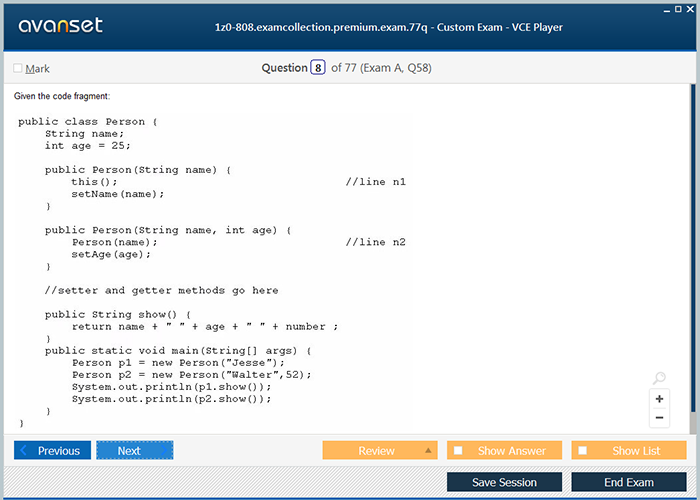Screen dimensions: 700x500
Task: Tick the Mark checkbox for this question
Action: (x=18, y=69)
